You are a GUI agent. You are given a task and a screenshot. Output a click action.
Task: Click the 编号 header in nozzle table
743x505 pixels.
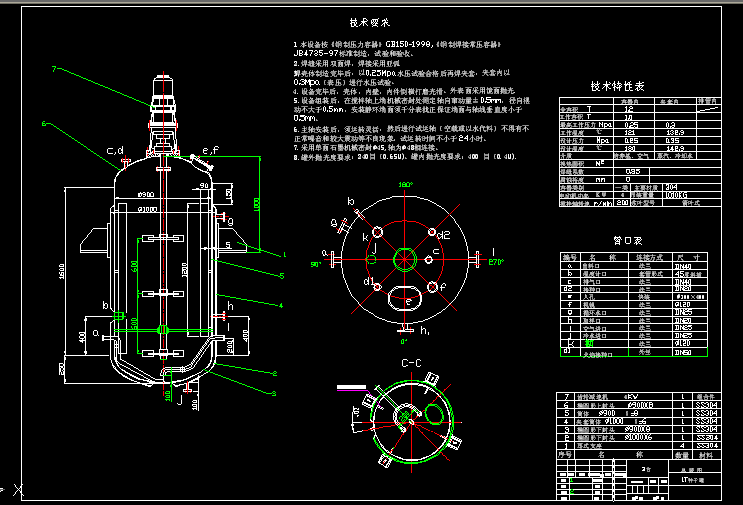pos(570,257)
